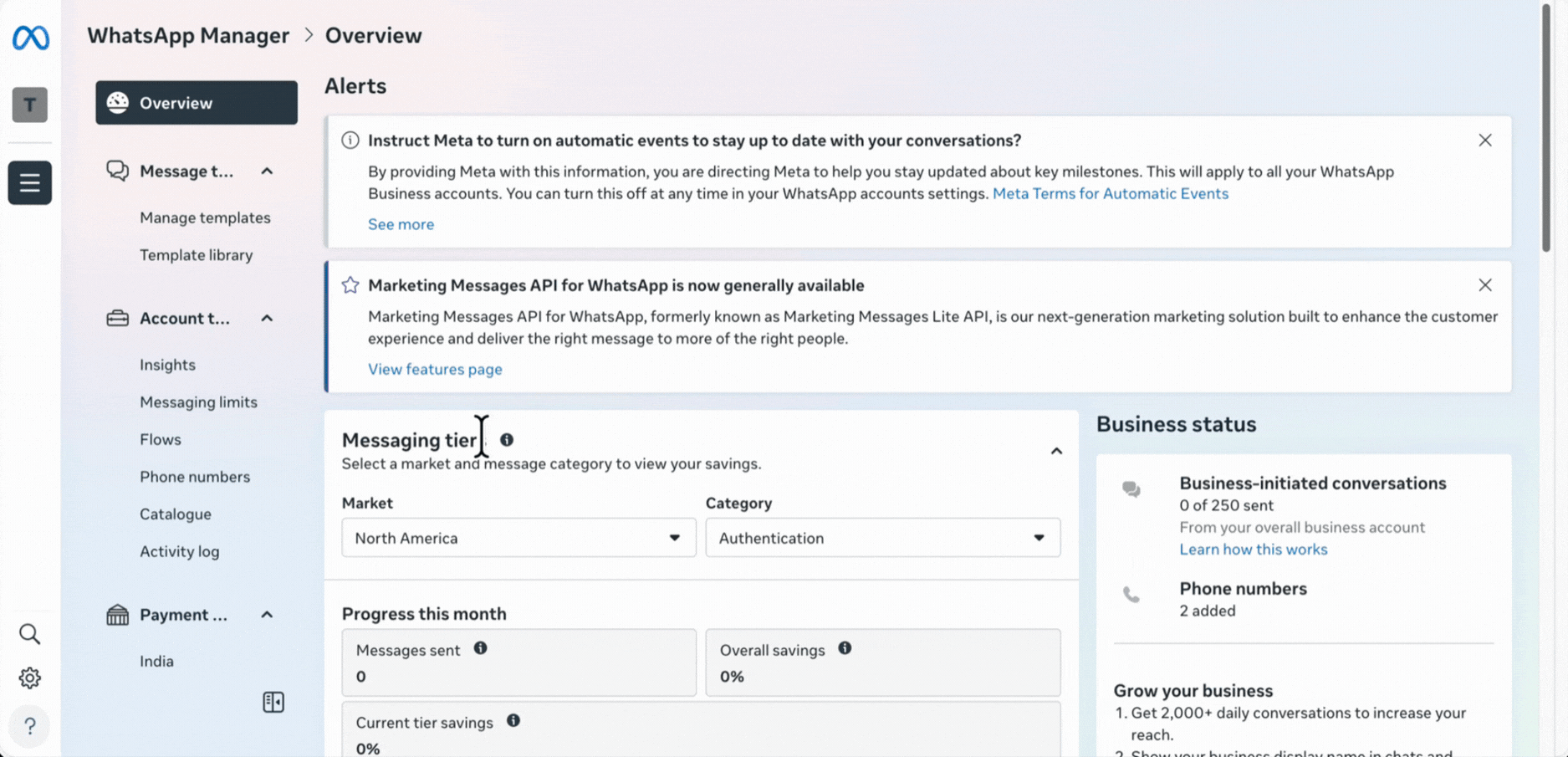The image size is (1568, 757).
Task: Click the 'Grow your business' heading
Action: pyautogui.click(x=1193, y=691)
